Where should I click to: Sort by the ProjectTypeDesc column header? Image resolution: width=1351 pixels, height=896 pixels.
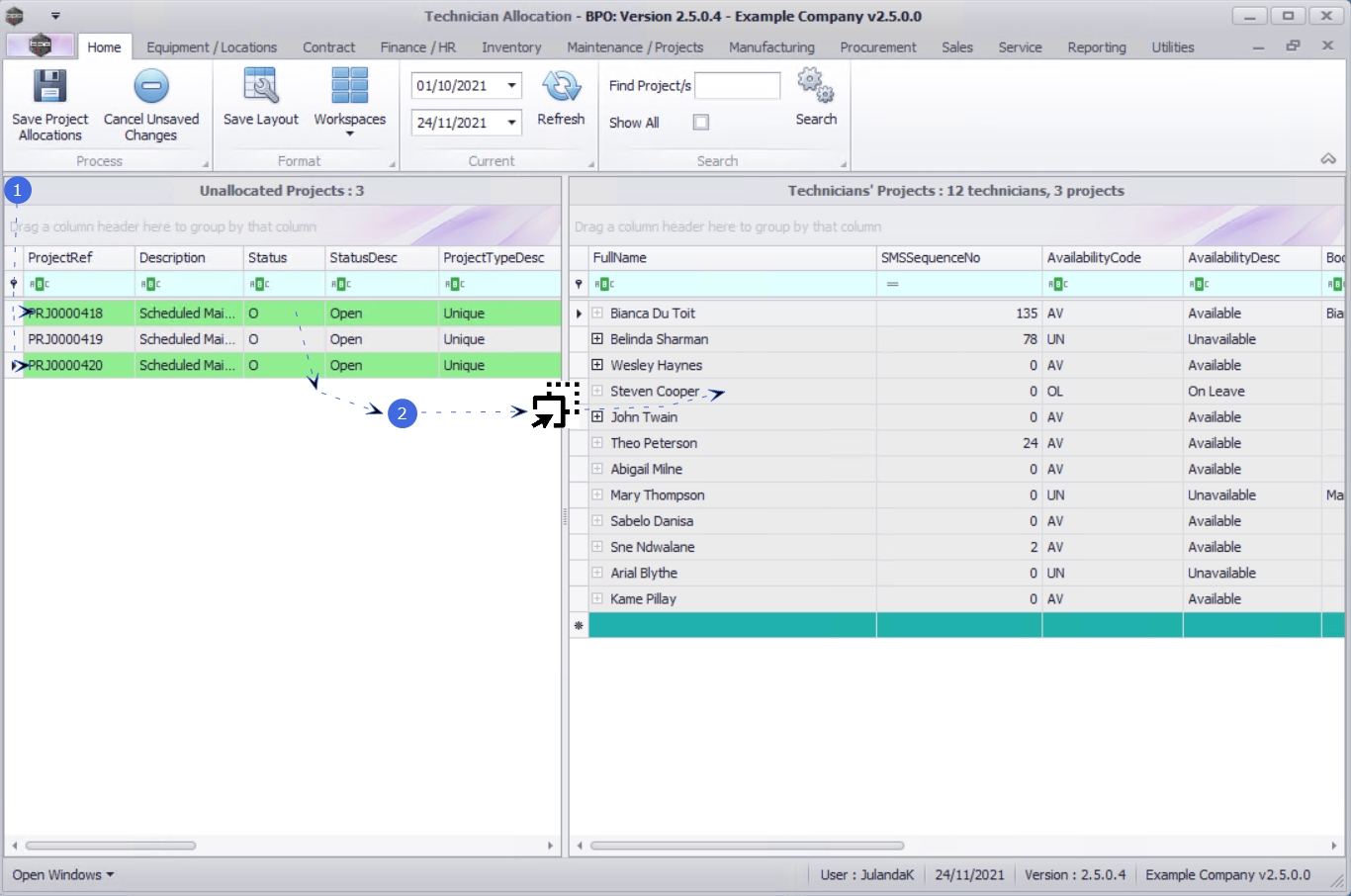coord(499,258)
